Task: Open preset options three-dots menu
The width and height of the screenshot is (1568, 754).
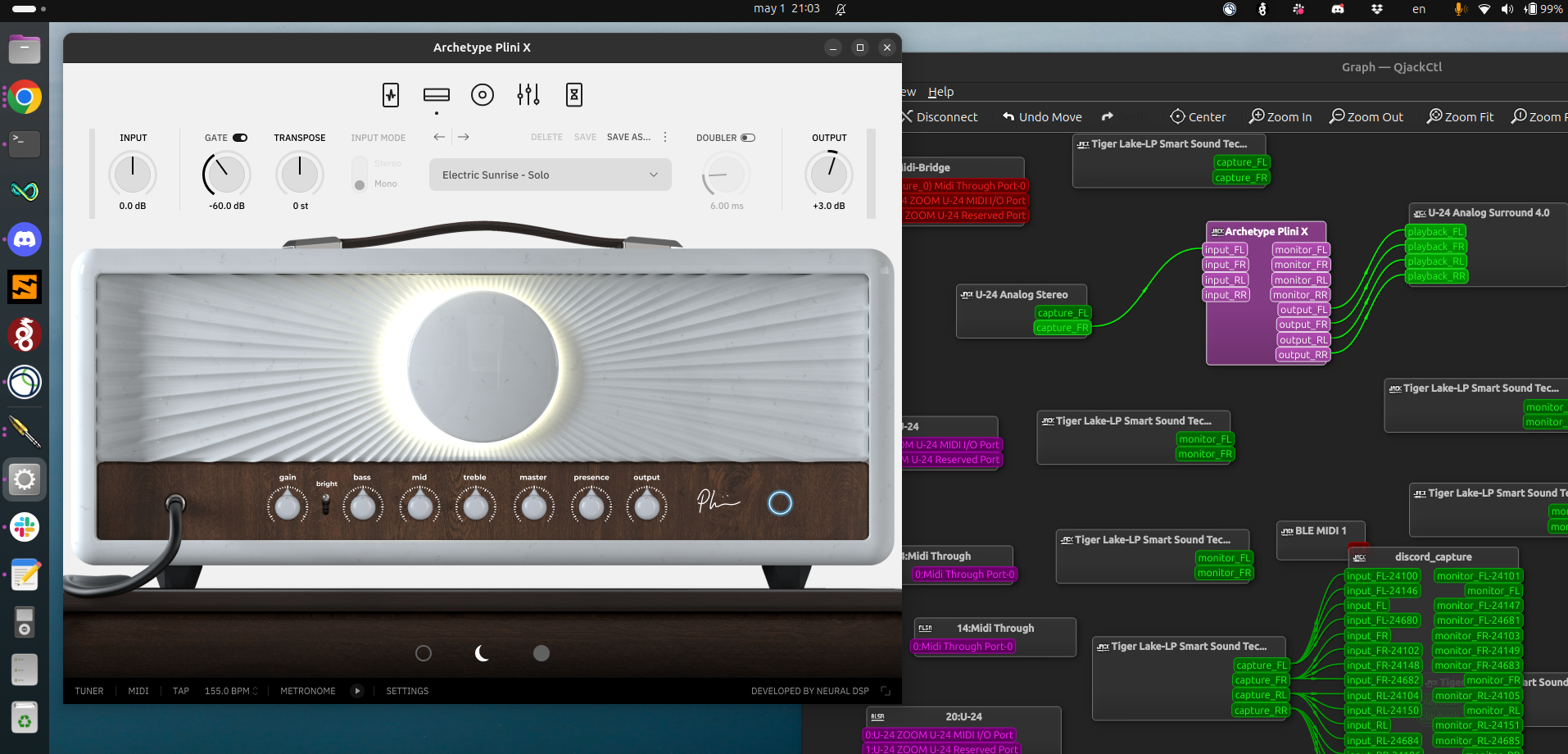Action: [x=665, y=137]
